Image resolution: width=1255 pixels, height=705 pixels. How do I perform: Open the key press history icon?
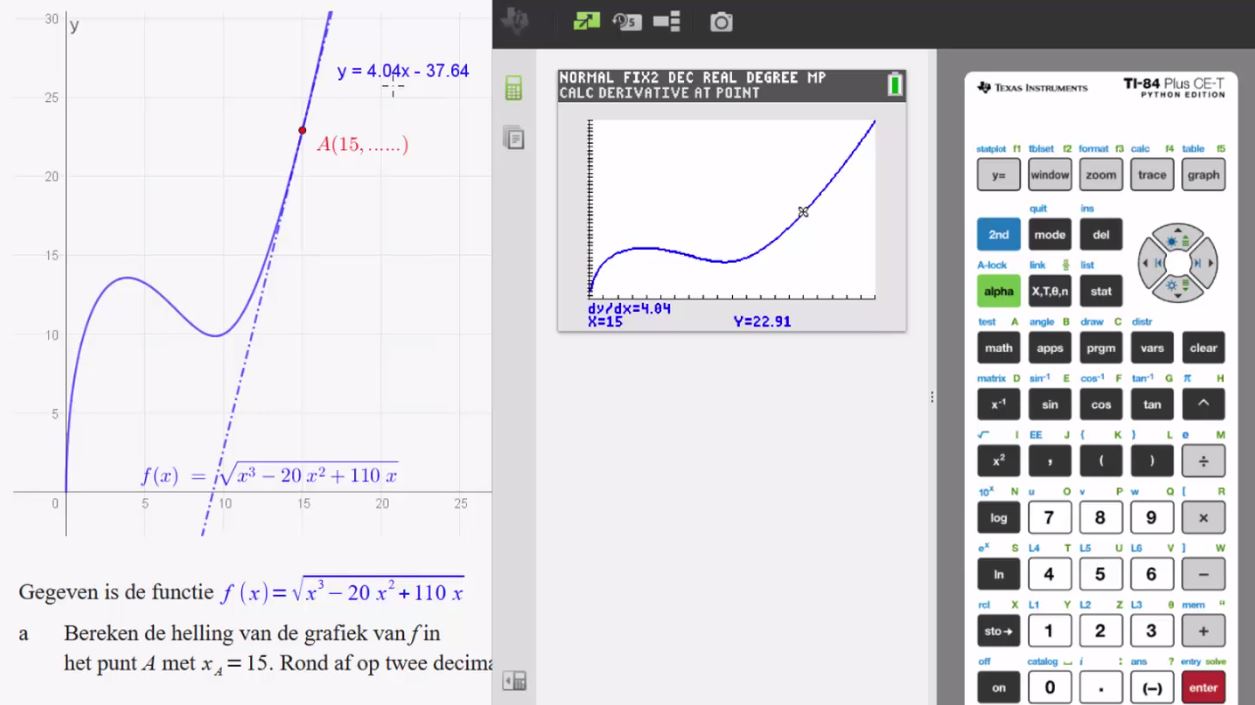(627, 21)
